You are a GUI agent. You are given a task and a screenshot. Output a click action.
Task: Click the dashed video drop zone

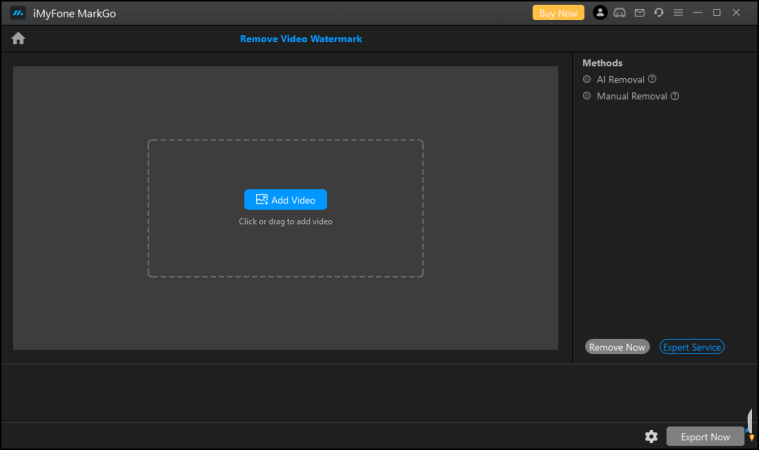coord(285,250)
